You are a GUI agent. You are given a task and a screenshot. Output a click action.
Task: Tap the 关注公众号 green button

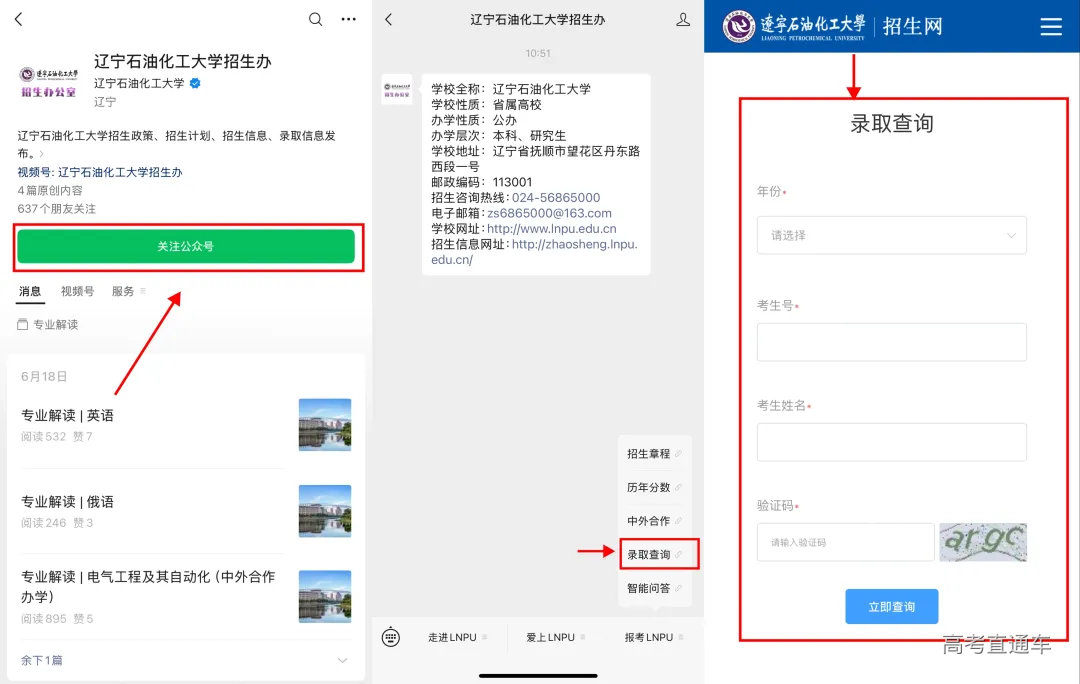[x=187, y=247]
